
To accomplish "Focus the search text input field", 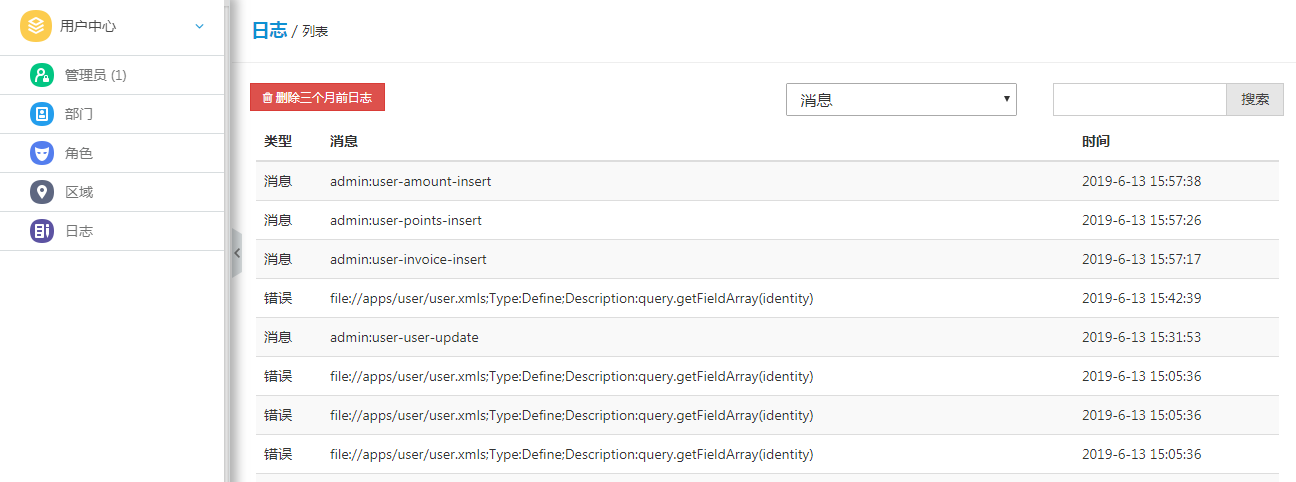I will pyautogui.click(x=1140, y=99).
